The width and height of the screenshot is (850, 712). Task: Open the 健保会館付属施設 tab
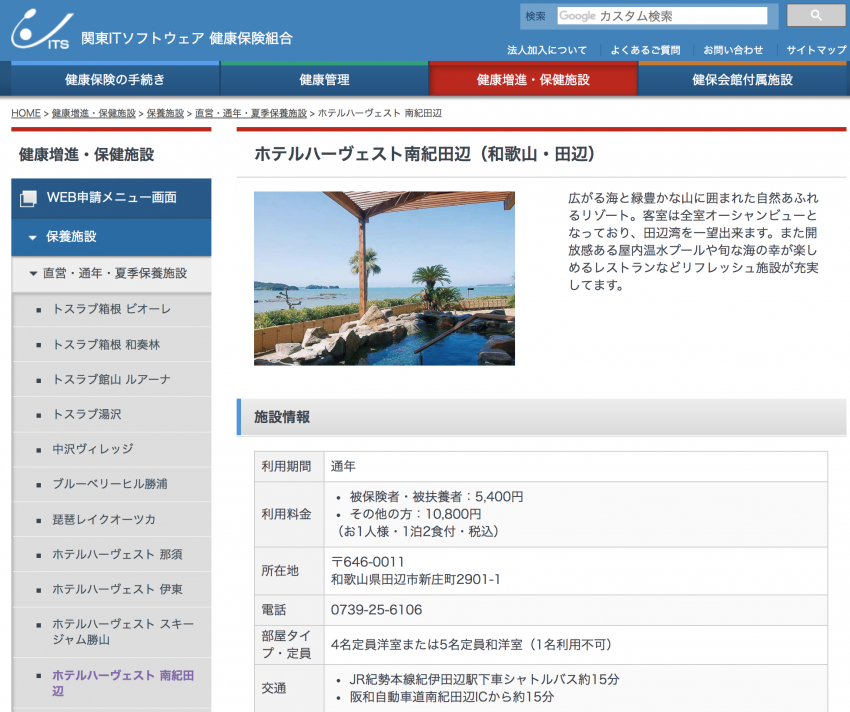click(742, 79)
